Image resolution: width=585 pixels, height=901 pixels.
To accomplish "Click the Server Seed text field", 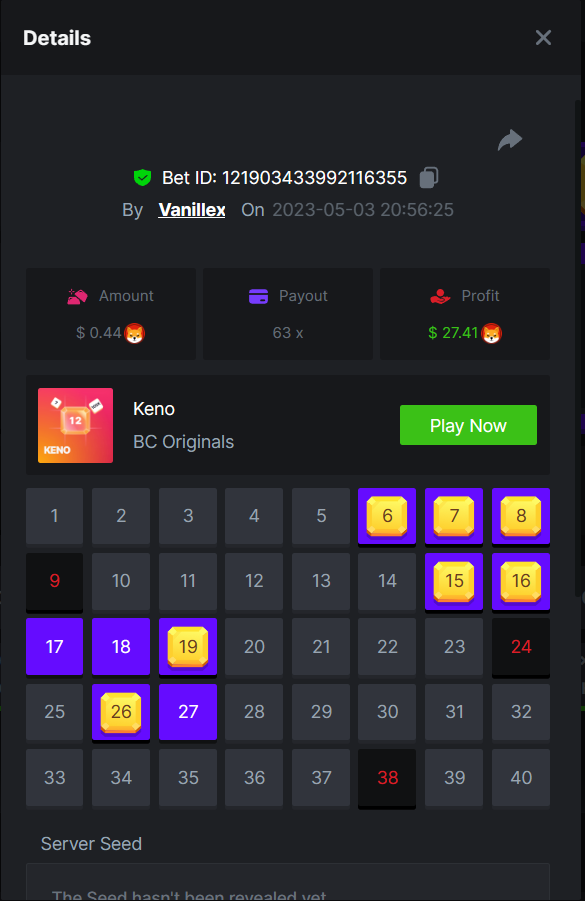I will [288, 882].
